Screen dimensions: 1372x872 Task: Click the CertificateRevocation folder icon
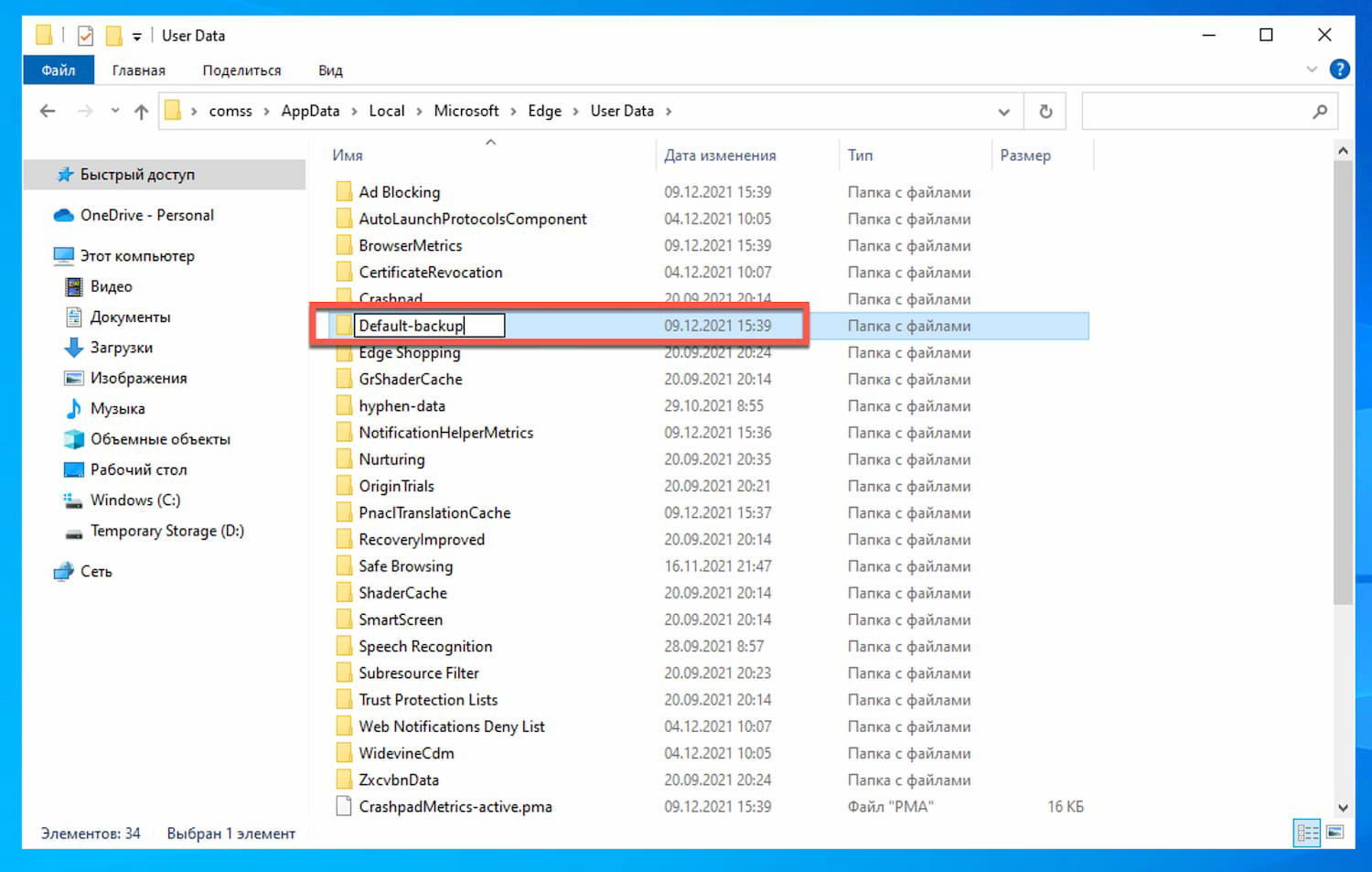pos(344,272)
